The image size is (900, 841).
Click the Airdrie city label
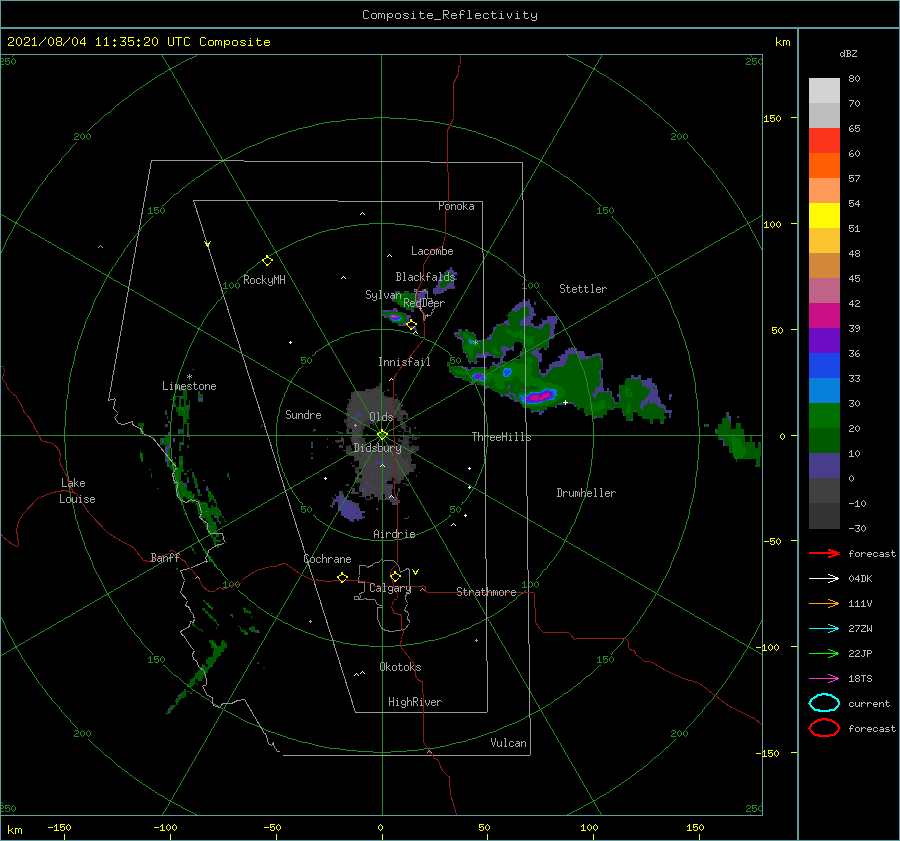coord(394,534)
